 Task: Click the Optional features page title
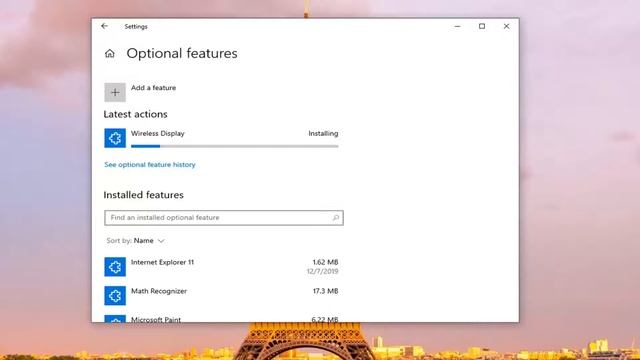[x=182, y=53]
